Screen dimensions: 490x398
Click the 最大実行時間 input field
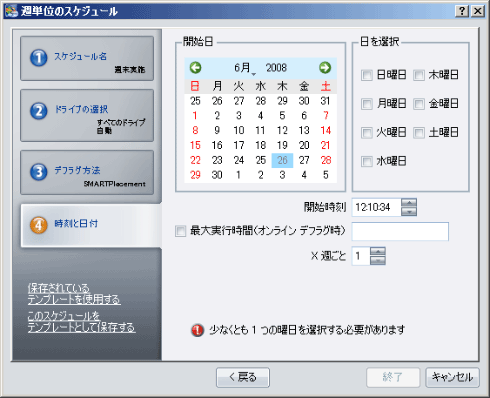coord(400,231)
